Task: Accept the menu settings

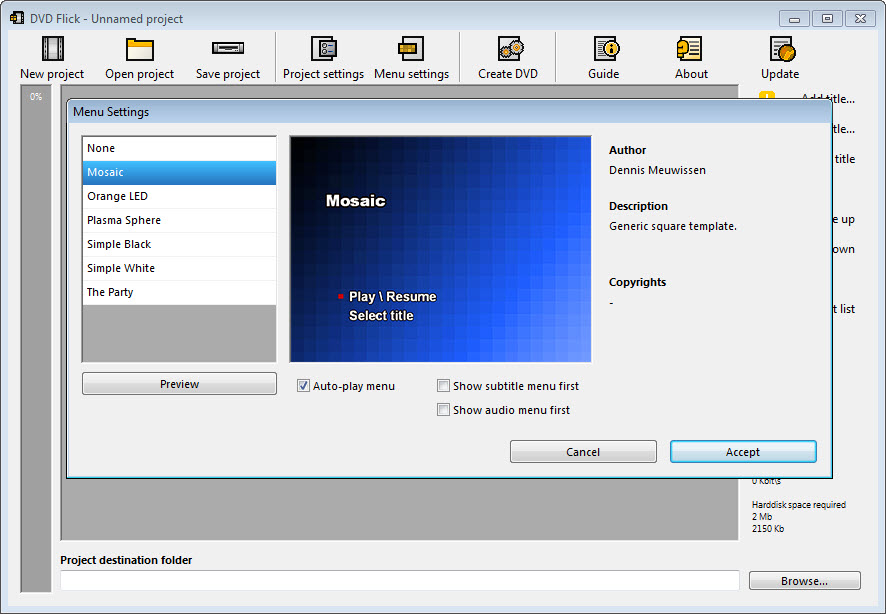Action: (743, 452)
